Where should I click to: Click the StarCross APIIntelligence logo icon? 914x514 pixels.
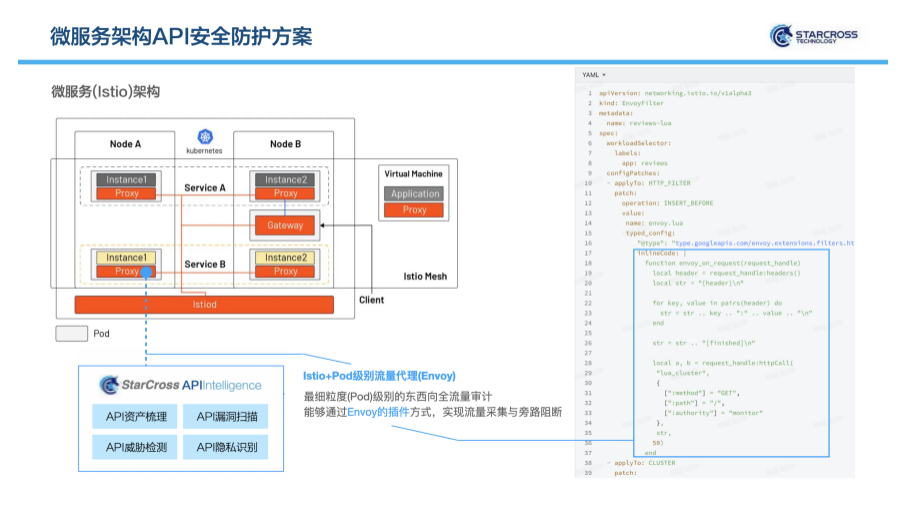pyautogui.click(x=109, y=385)
